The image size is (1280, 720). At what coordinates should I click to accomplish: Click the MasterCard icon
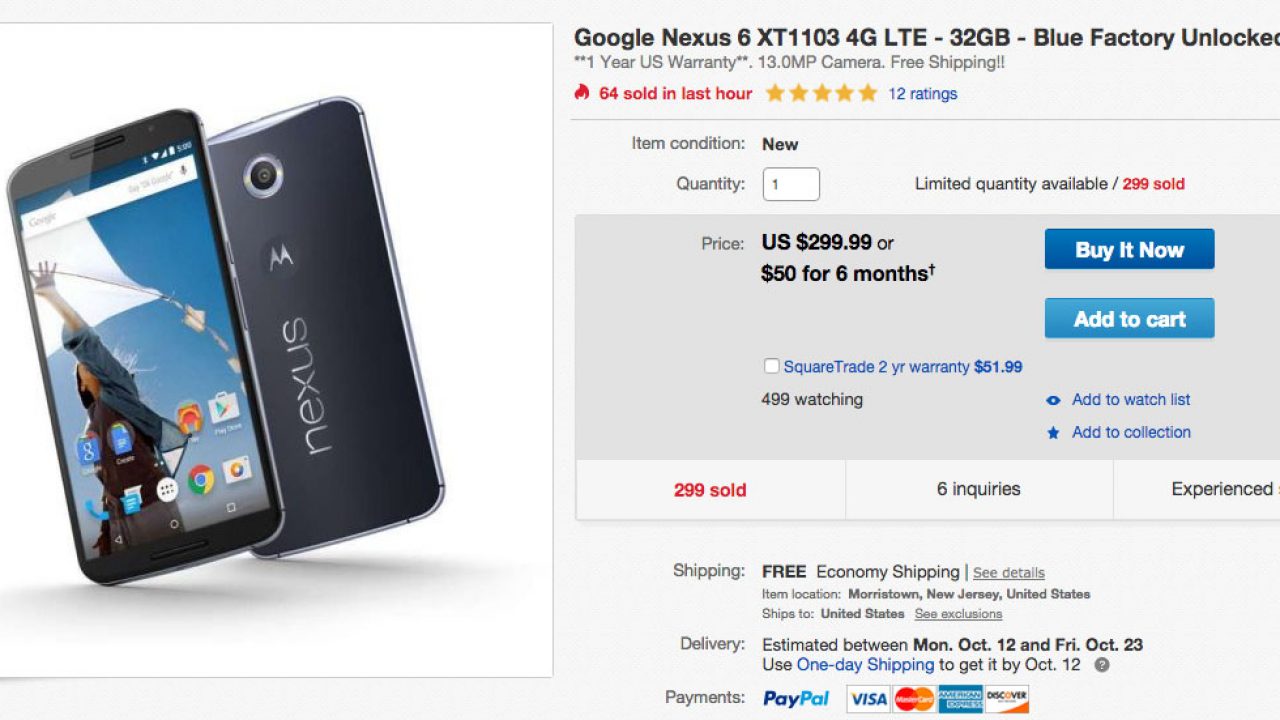coord(914,698)
